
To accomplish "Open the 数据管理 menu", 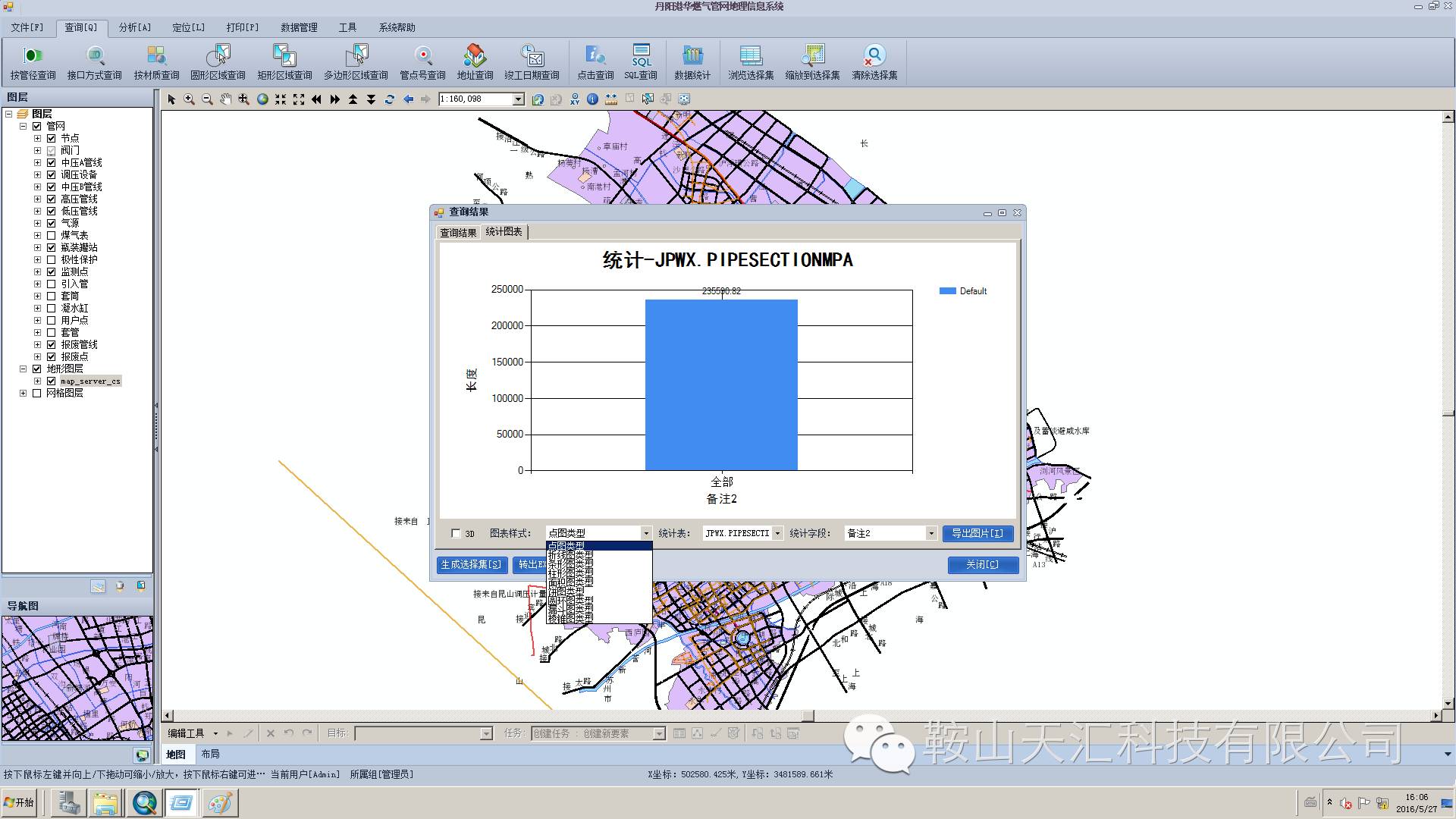I will pos(299,27).
